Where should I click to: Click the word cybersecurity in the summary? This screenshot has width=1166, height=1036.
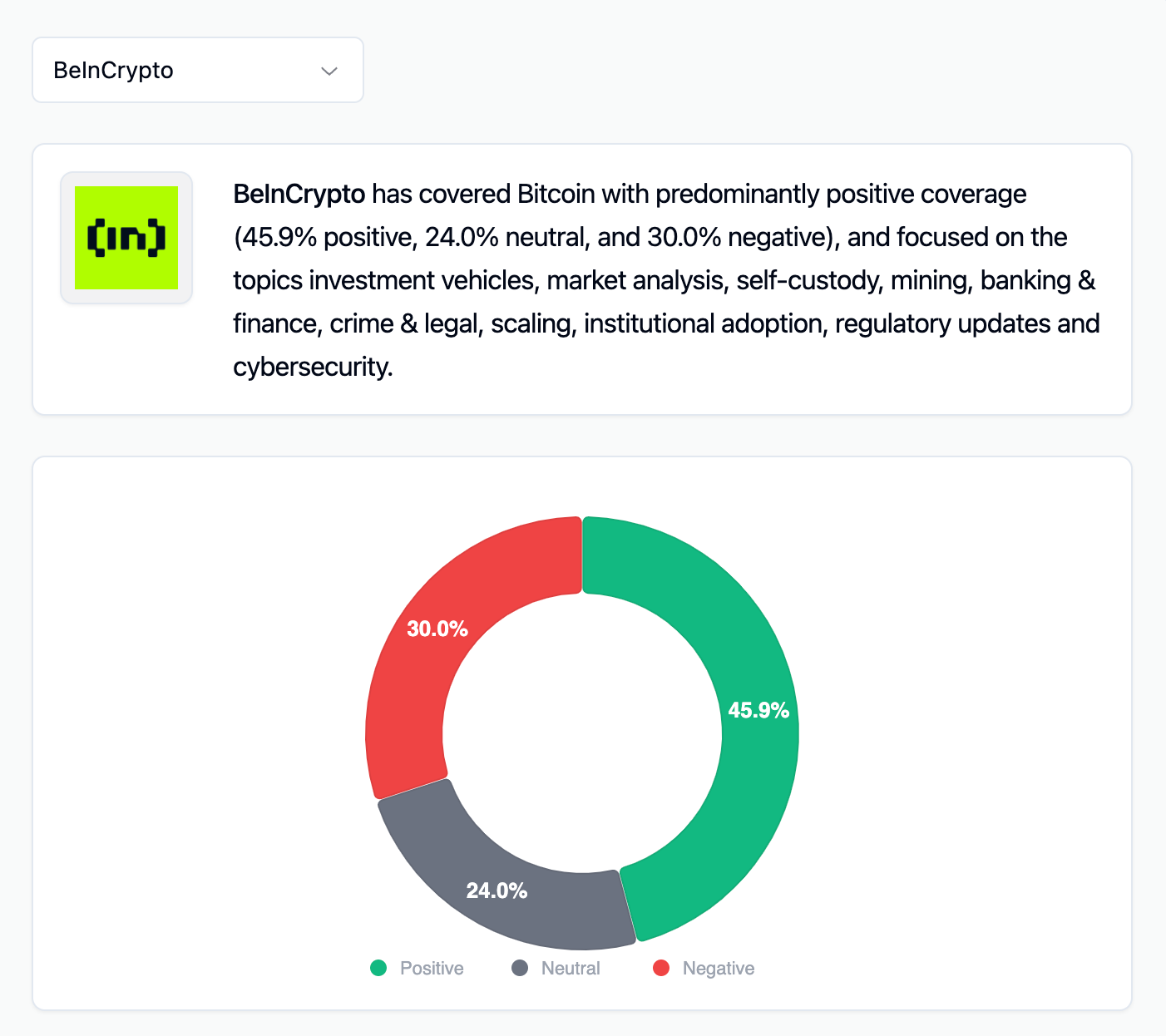click(x=312, y=367)
